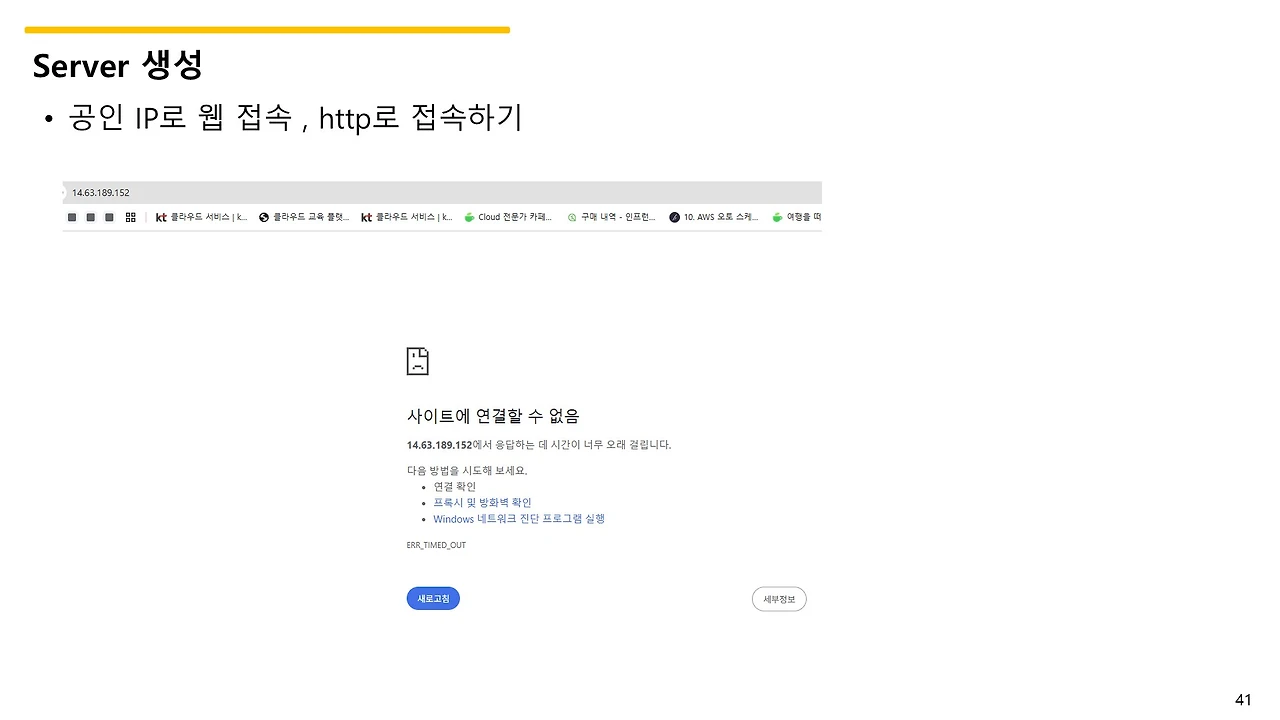The height and width of the screenshot is (720, 1280).
Task: Open 구매 내역 - 인프런 bookmark
Action: click(611, 217)
